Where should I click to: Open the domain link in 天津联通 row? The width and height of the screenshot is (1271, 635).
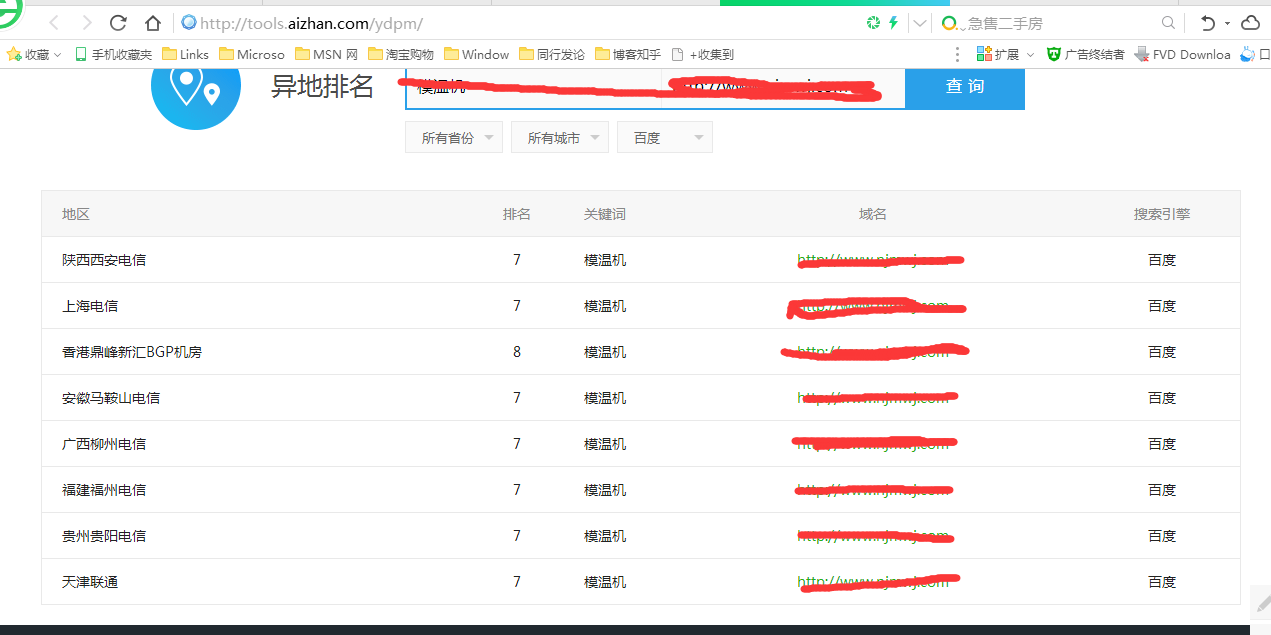[873, 582]
